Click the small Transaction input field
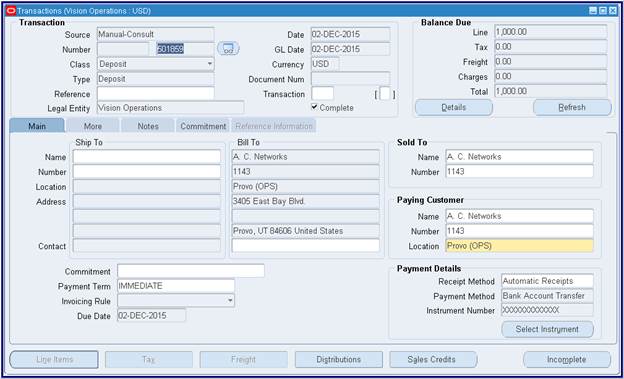 [322, 94]
